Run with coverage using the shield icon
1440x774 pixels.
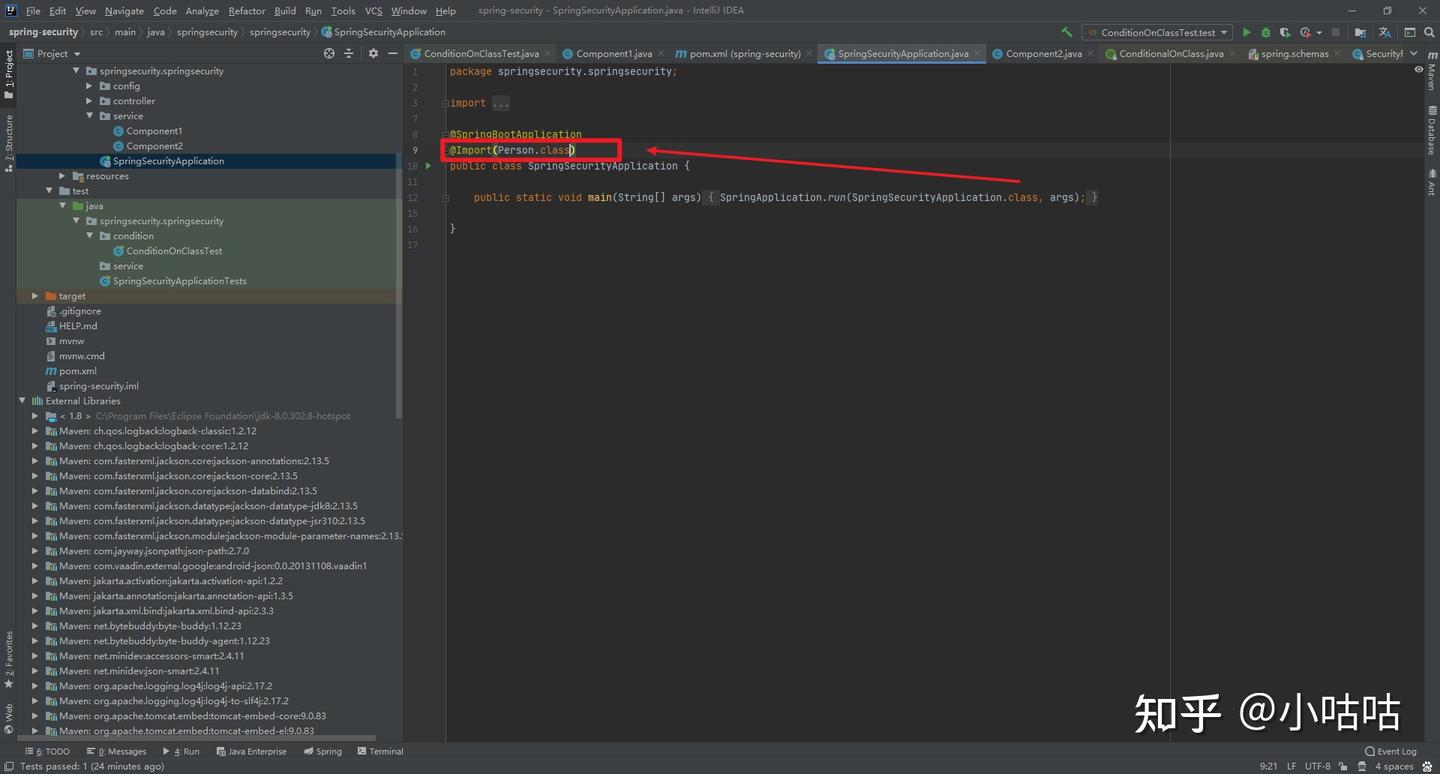tap(1285, 32)
